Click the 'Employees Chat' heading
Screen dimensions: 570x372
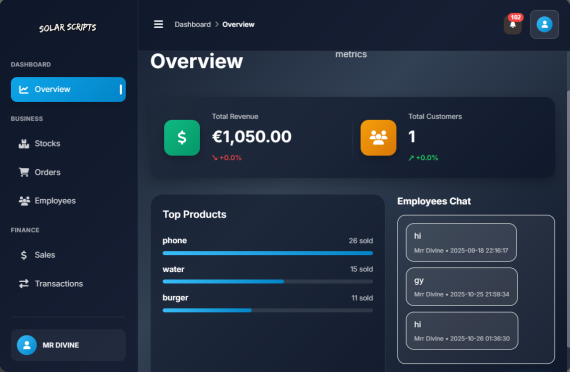click(434, 201)
